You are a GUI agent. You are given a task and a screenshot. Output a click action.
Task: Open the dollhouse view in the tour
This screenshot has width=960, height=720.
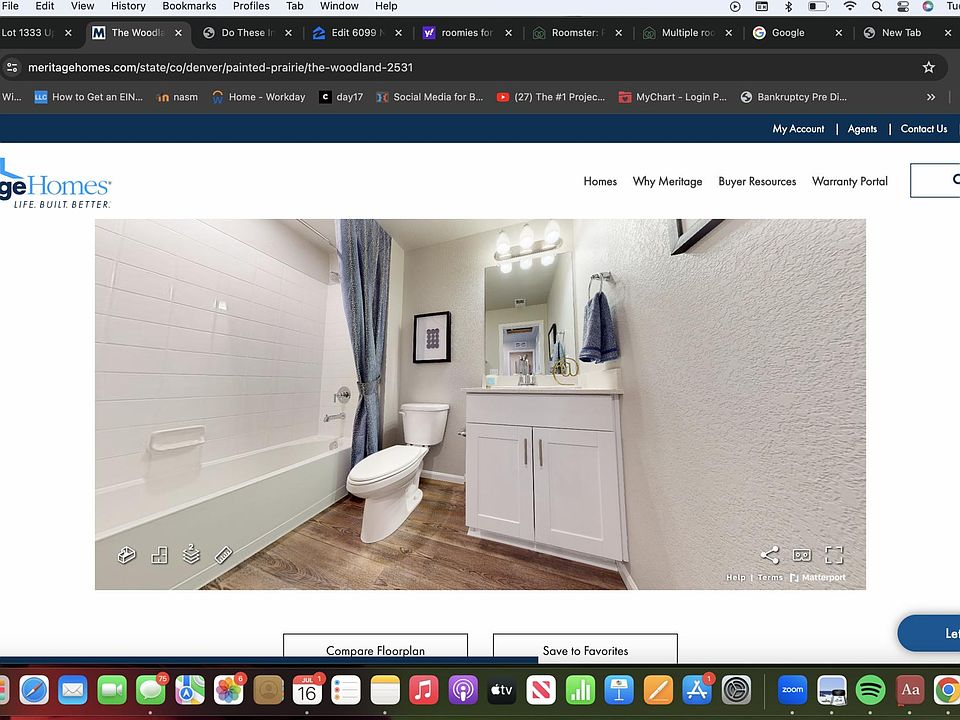(127, 555)
